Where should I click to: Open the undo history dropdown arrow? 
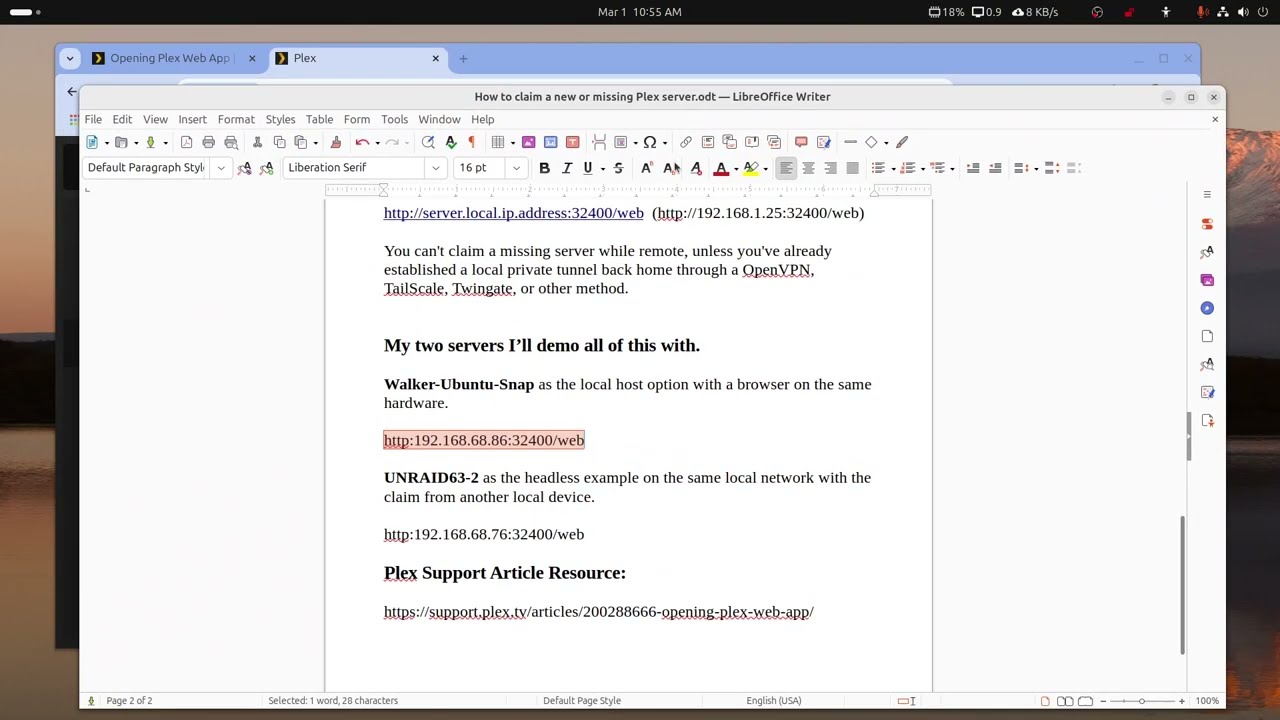tap(377, 142)
